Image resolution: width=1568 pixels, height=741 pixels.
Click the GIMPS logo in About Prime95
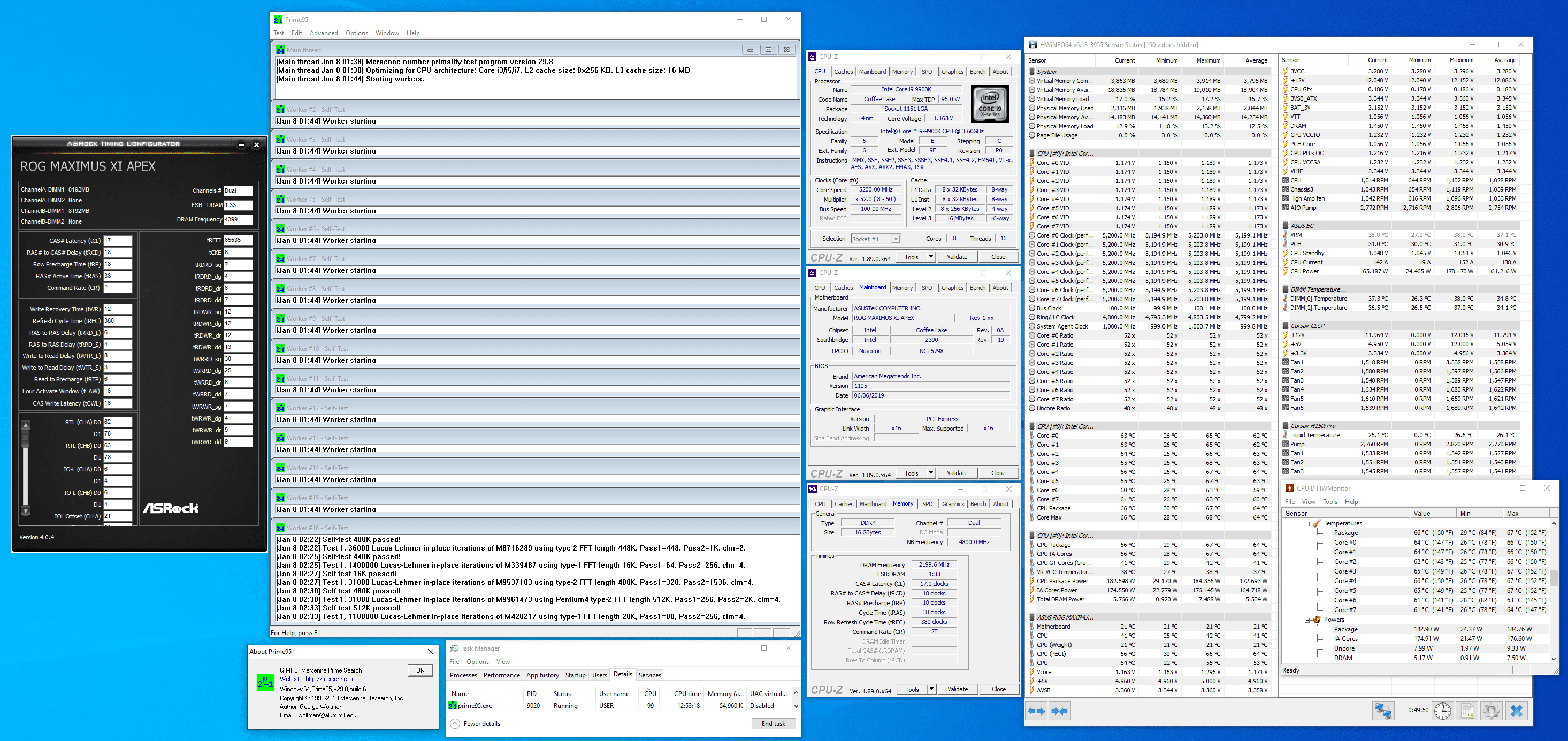pos(265,682)
